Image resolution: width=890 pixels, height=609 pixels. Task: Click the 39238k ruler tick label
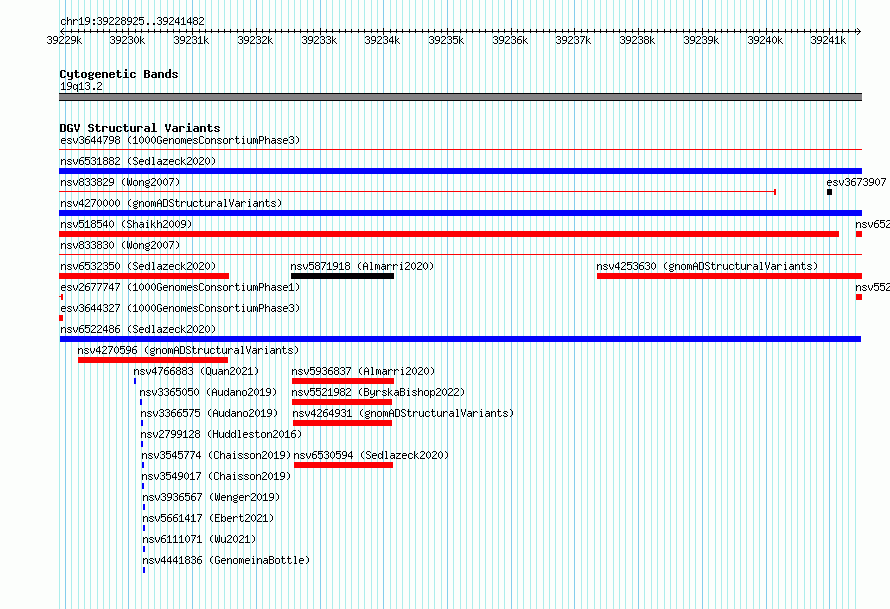point(637,41)
